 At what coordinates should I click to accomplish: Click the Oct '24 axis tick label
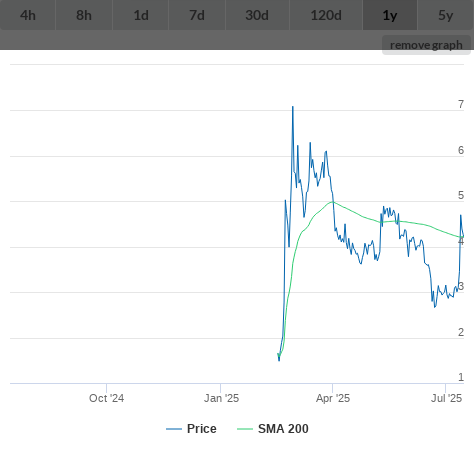click(106, 398)
